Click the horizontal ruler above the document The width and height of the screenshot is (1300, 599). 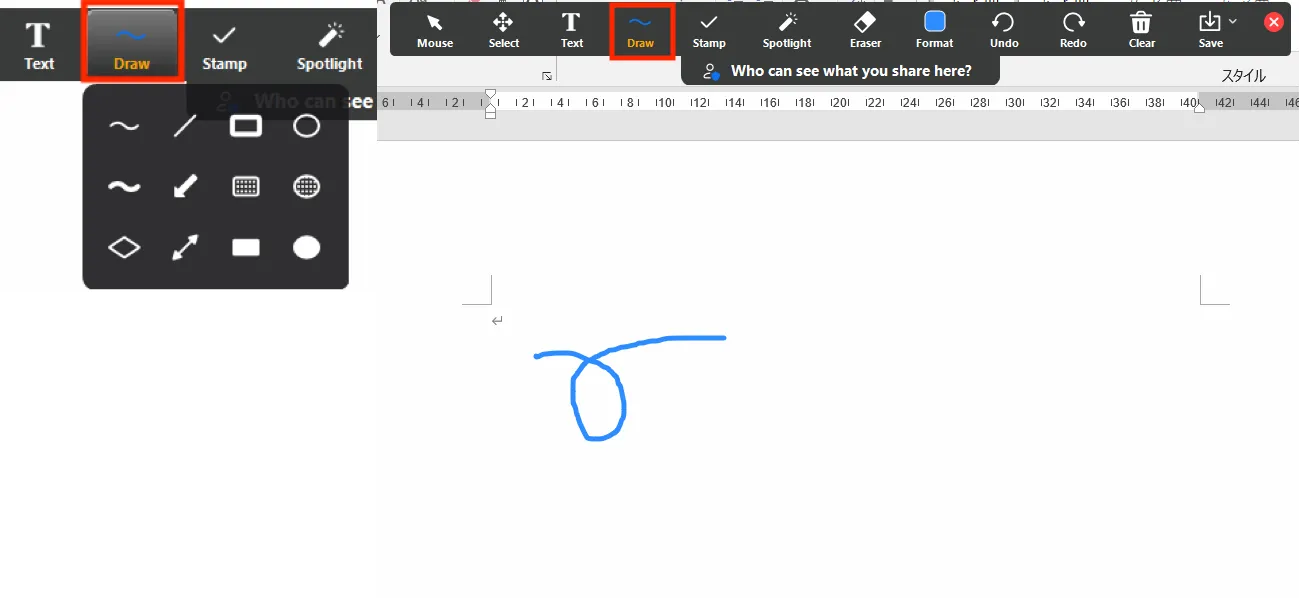(850, 101)
